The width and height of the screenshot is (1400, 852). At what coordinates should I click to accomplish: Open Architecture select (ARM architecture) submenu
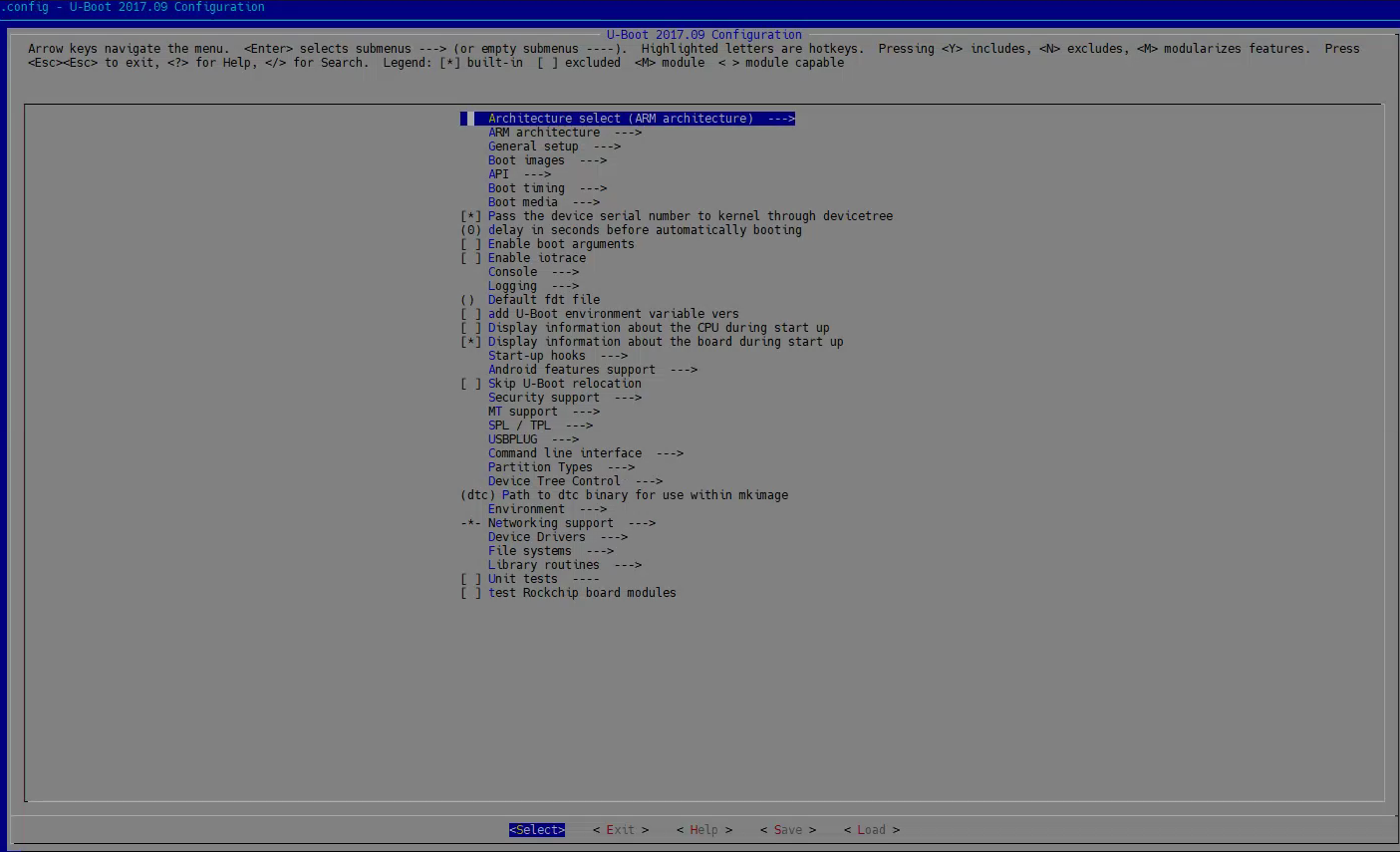tap(628, 119)
